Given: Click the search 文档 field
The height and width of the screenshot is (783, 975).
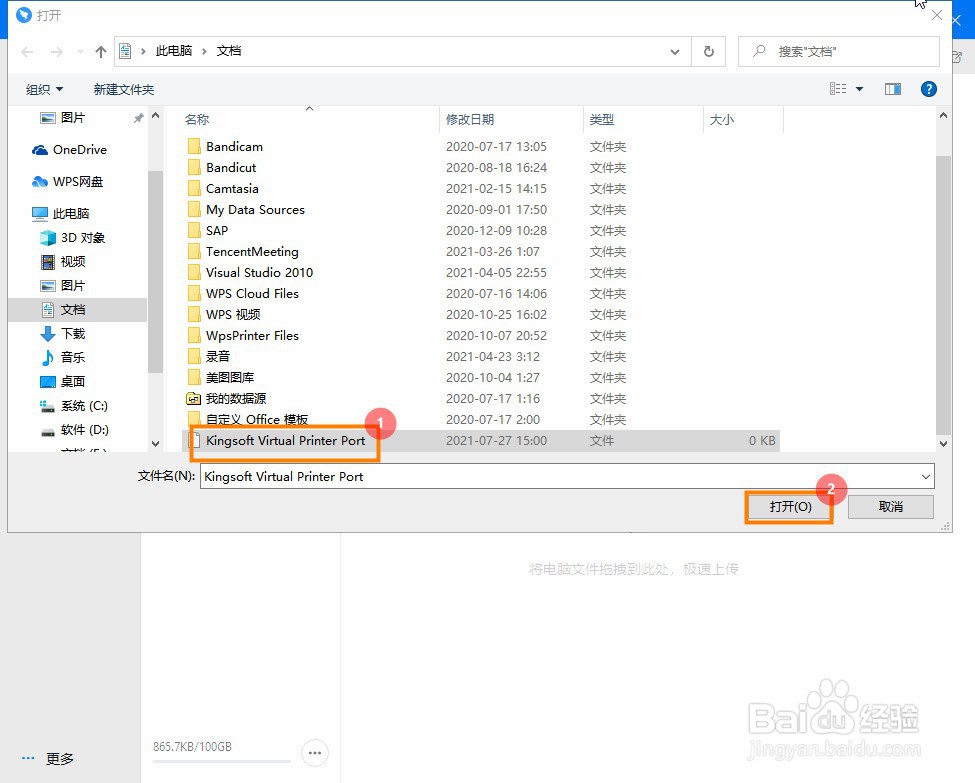Looking at the screenshot, I should coord(838,52).
